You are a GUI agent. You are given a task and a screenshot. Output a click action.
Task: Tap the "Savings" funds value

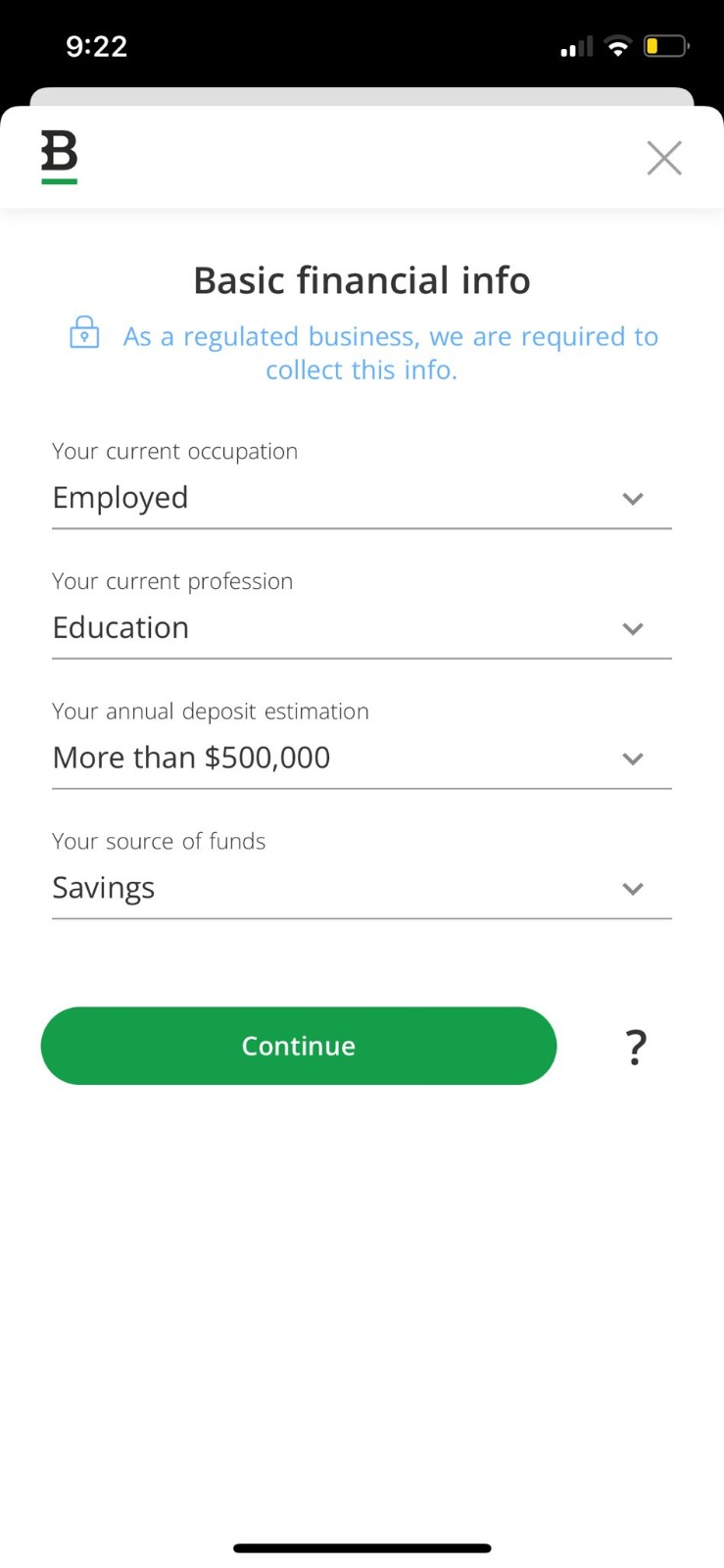[x=104, y=888]
